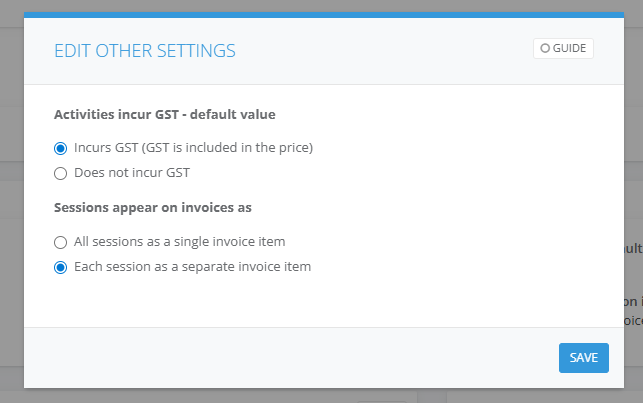Open the GUIDE button in dialog header
Image resolution: width=643 pixels, height=403 pixels.
[x=563, y=48]
